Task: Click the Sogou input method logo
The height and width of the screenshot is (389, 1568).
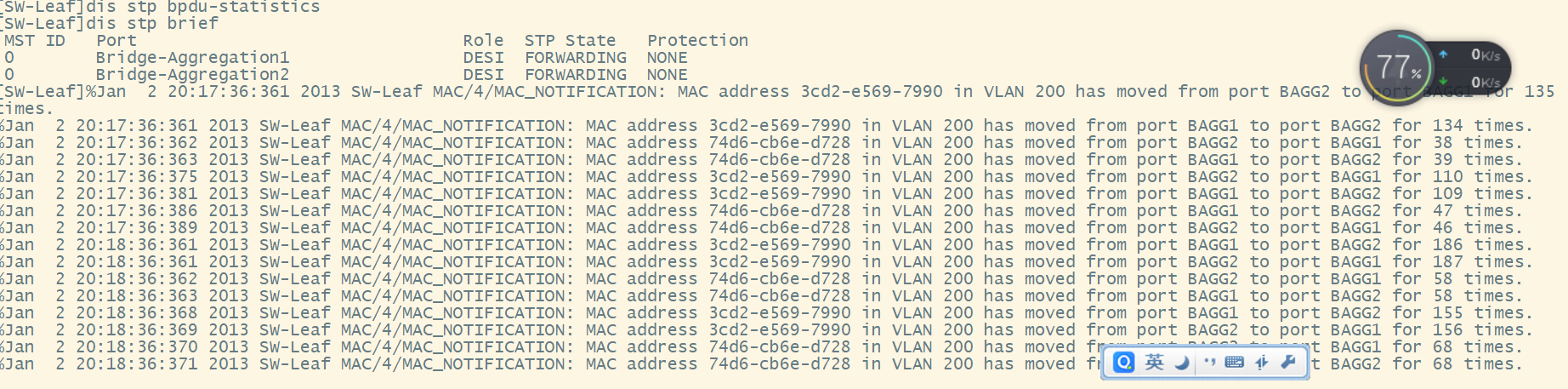Action: pyautogui.click(x=1124, y=363)
